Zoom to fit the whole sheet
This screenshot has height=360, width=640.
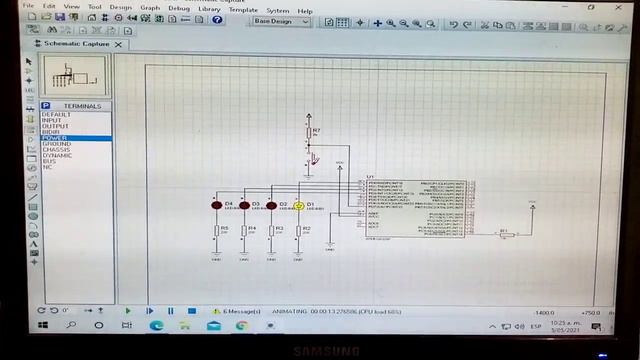(x=417, y=24)
